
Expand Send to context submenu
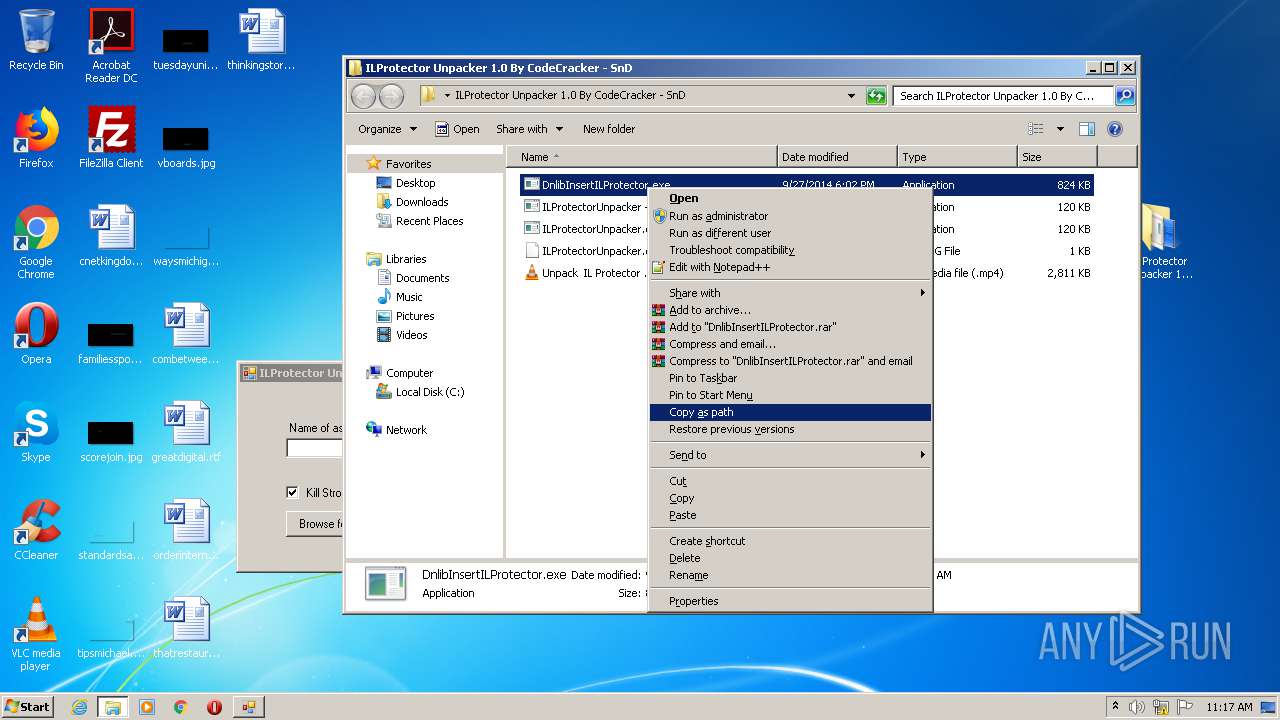(x=790, y=455)
